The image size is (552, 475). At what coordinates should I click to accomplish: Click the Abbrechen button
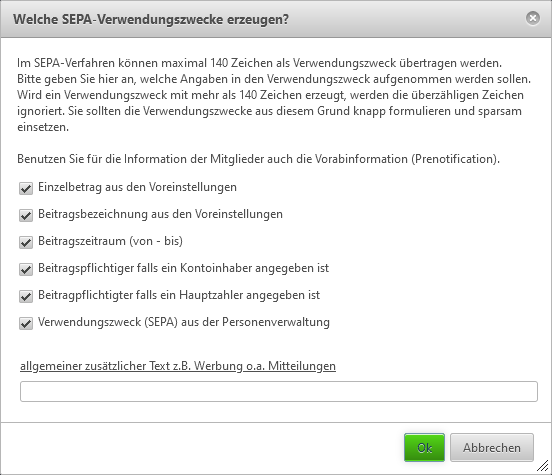pos(492,448)
